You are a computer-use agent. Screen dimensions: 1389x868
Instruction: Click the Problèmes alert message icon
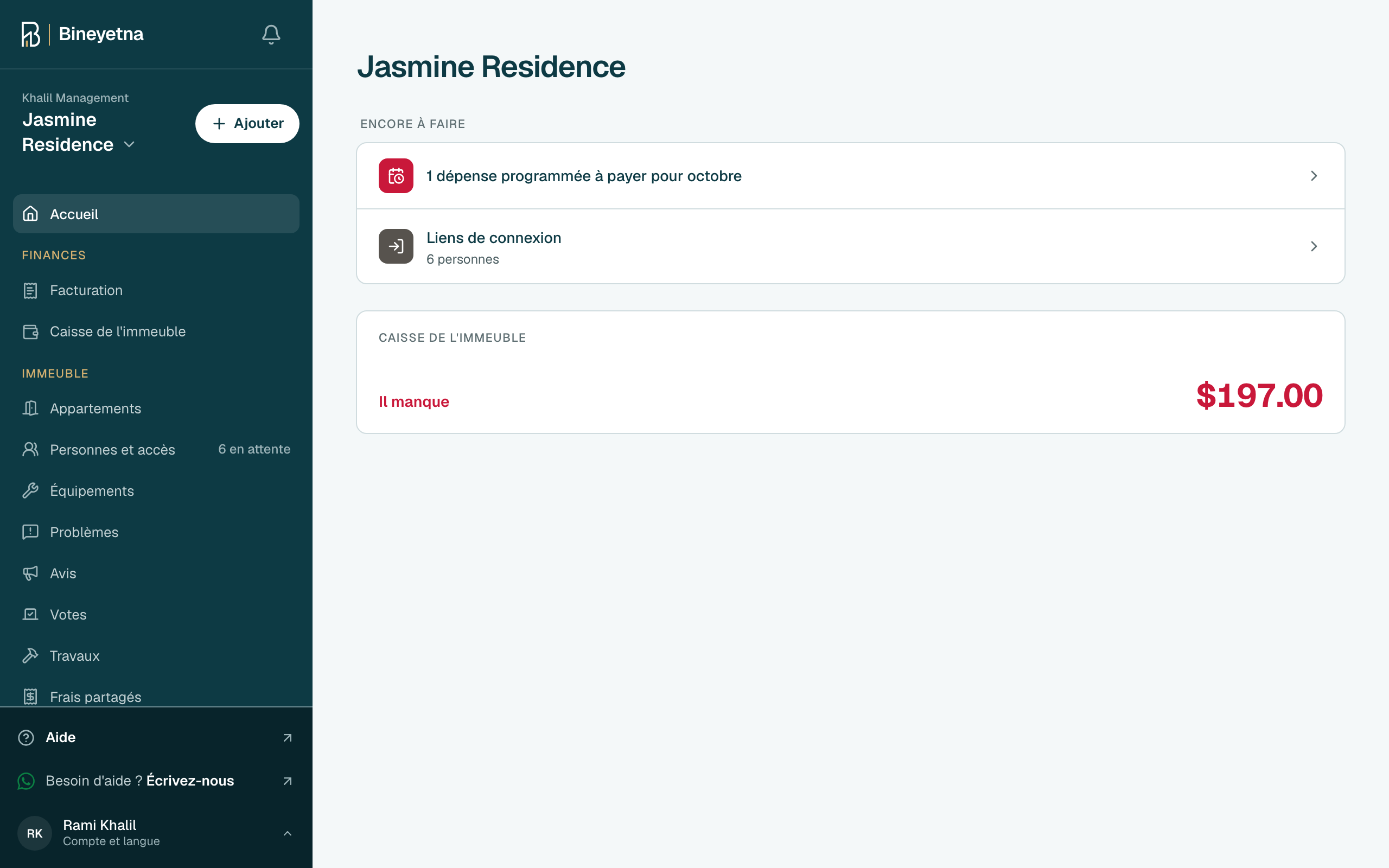click(30, 532)
